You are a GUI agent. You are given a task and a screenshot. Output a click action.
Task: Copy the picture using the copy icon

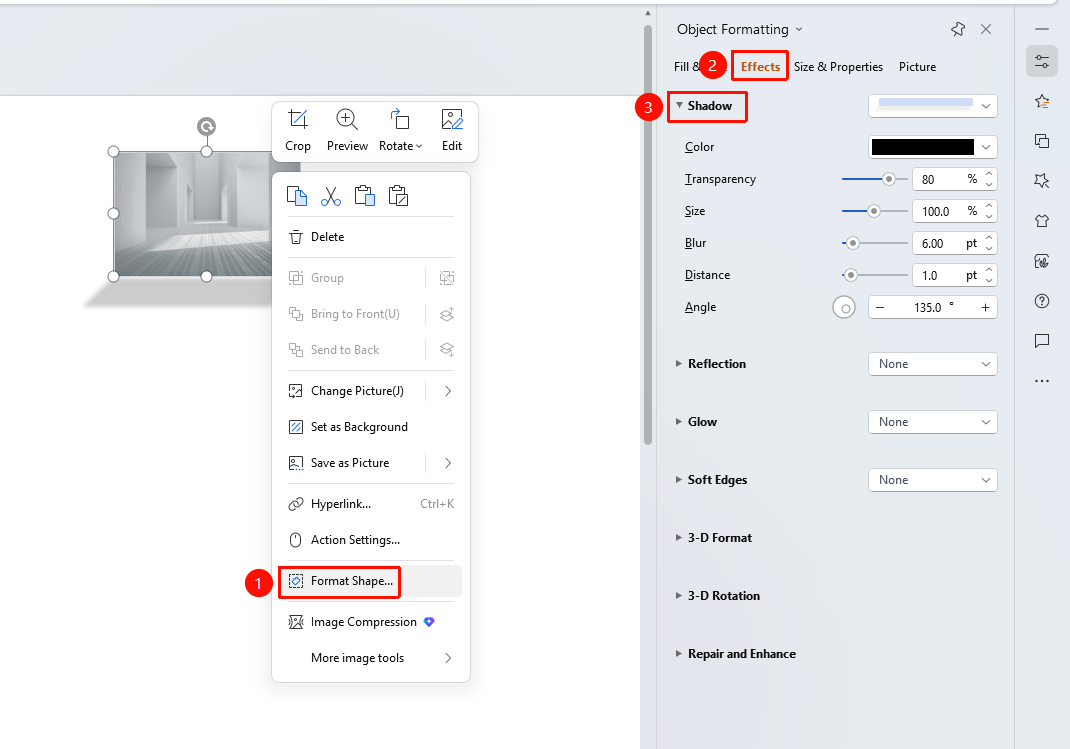point(297,196)
